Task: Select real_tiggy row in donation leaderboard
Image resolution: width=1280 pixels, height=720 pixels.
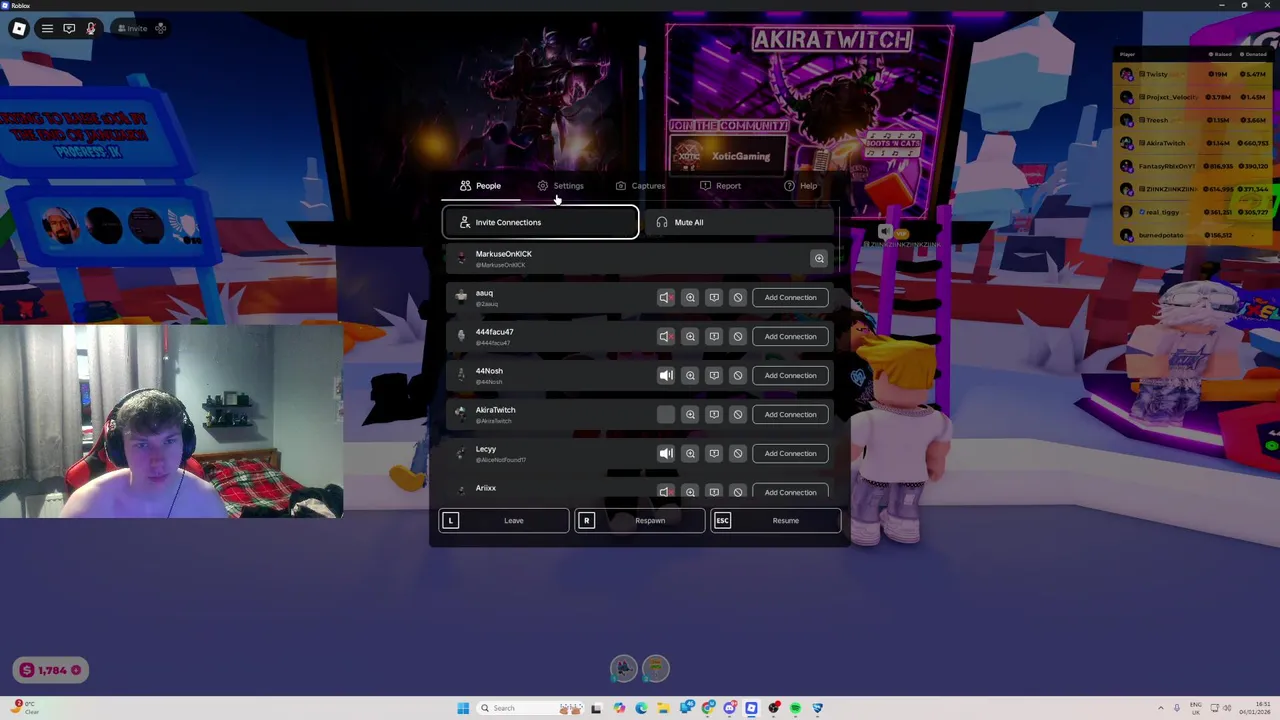Action: (1195, 212)
